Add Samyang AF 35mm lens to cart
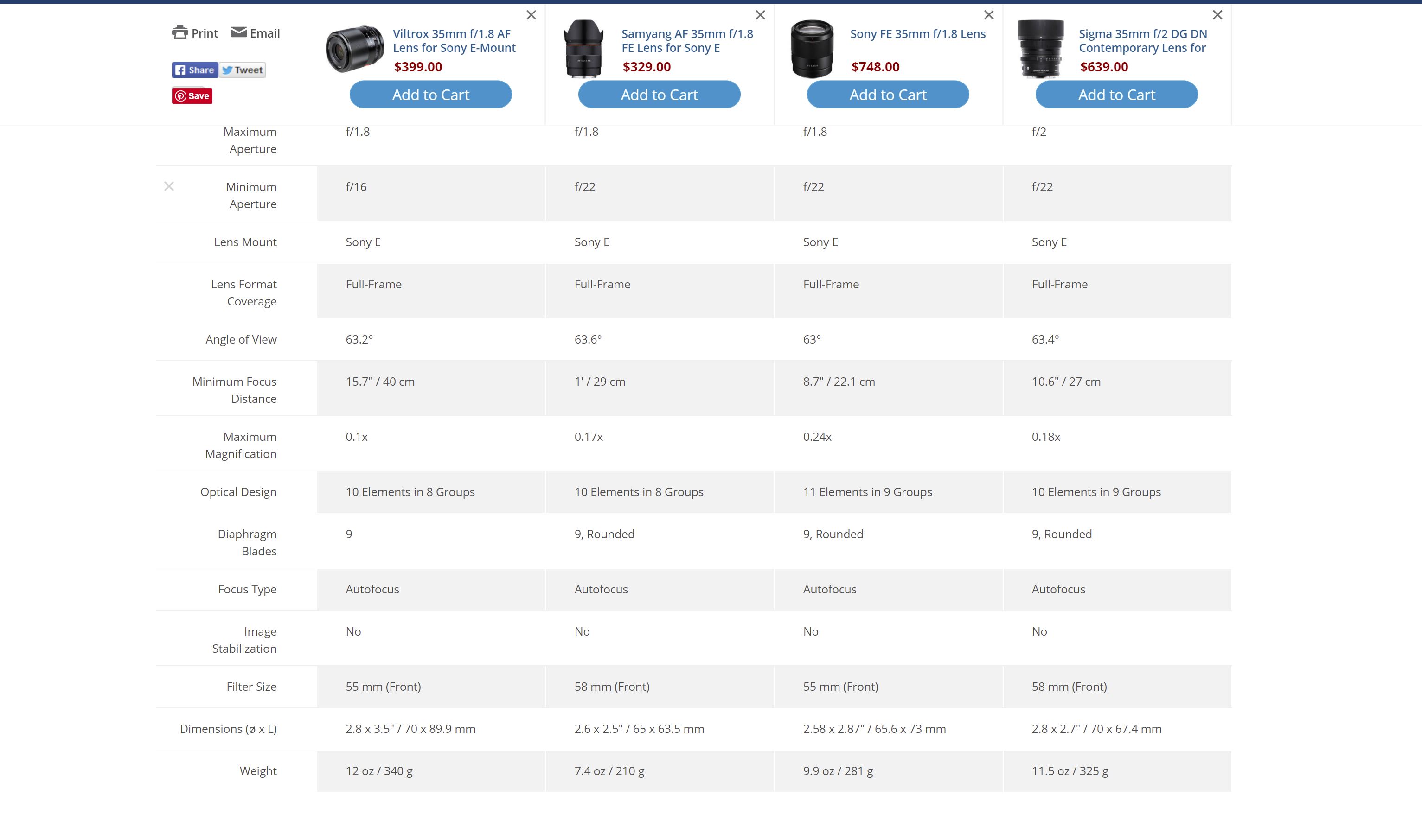Viewport: 1422px width, 840px height. point(659,95)
